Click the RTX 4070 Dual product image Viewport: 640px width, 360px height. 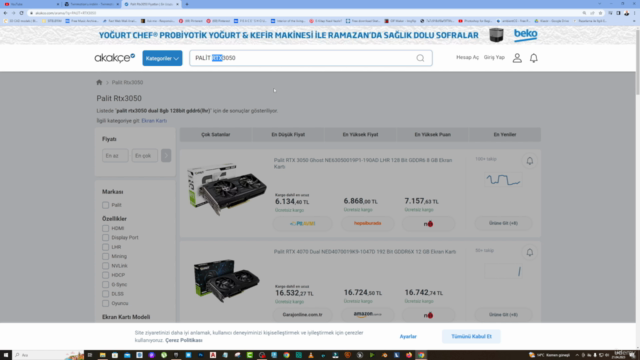tap(227, 280)
